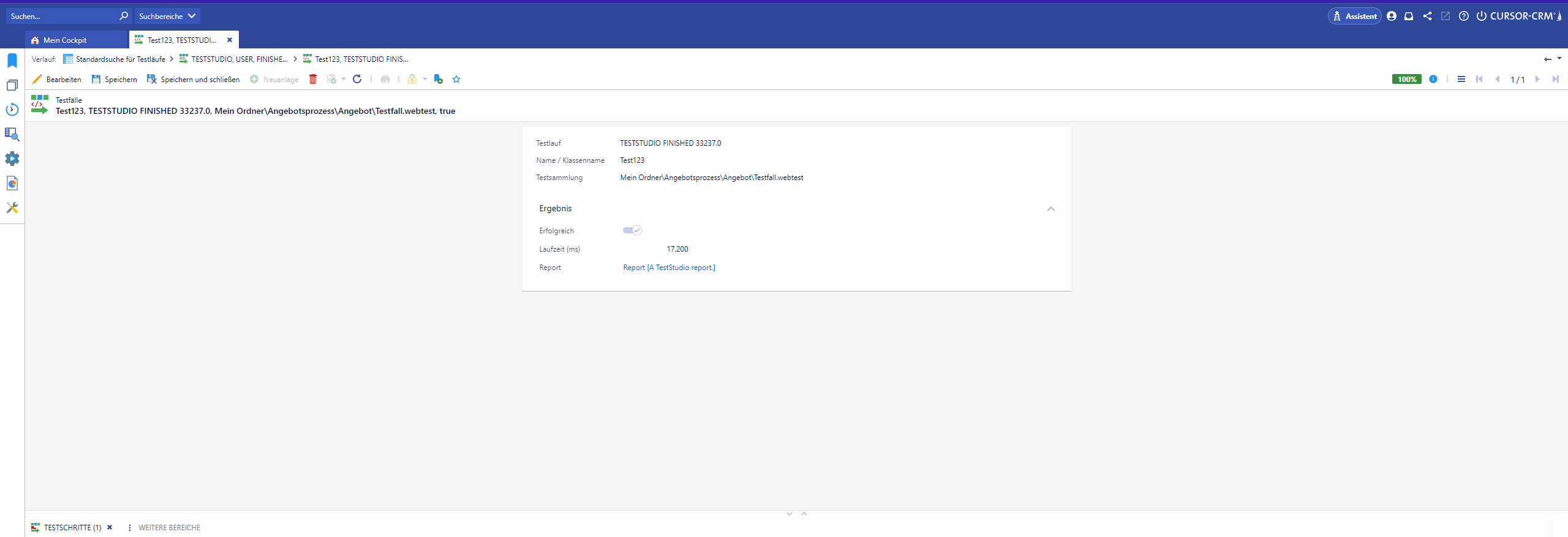Viewport: 1568px width, 537px height.
Task: Click the blue info icon next to 100%
Action: [1433, 79]
